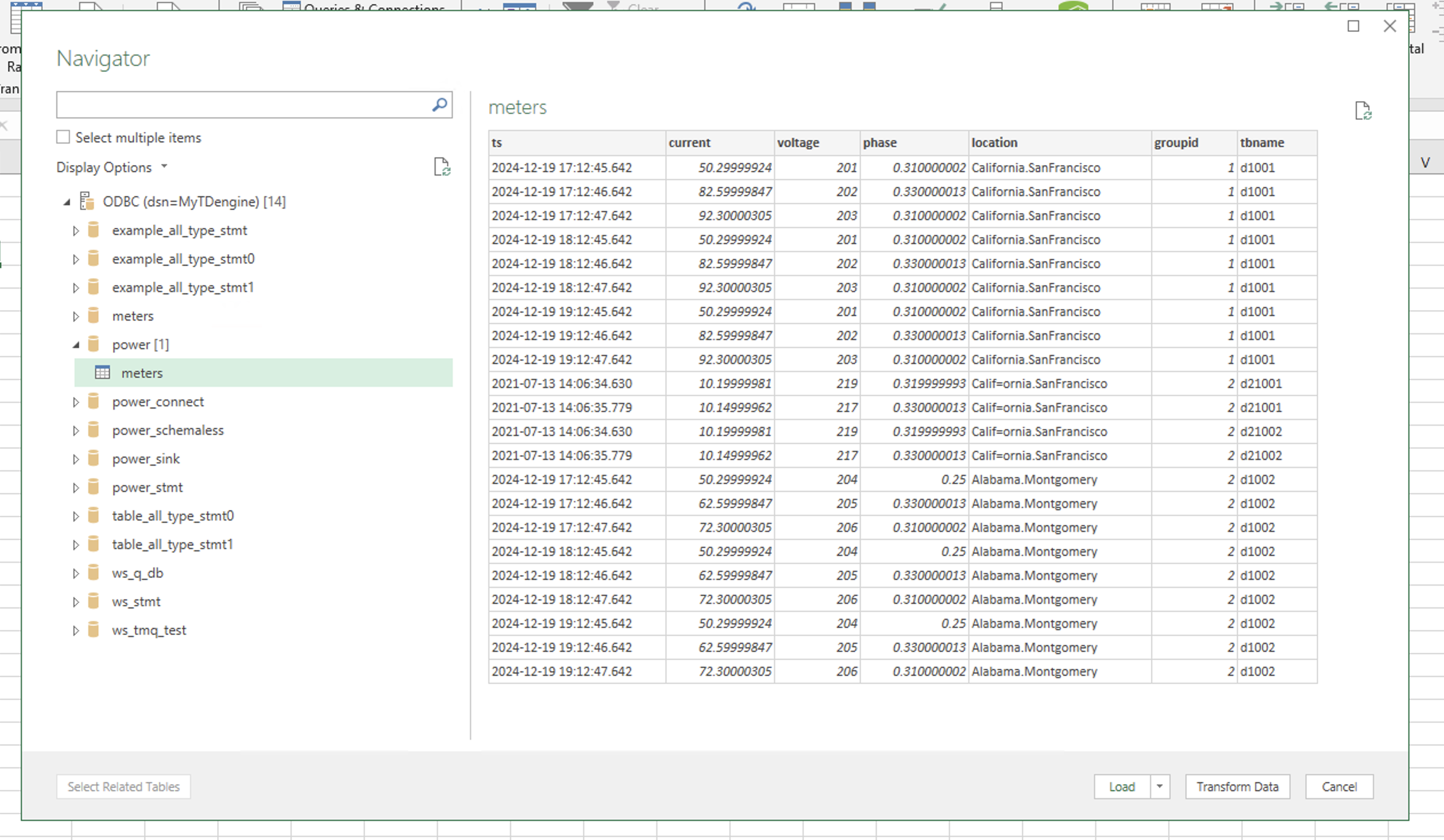1444x840 pixels.
Task: Click the preview icon top-right of meters
Action: pyautogui.click(x=1362, y=110)
